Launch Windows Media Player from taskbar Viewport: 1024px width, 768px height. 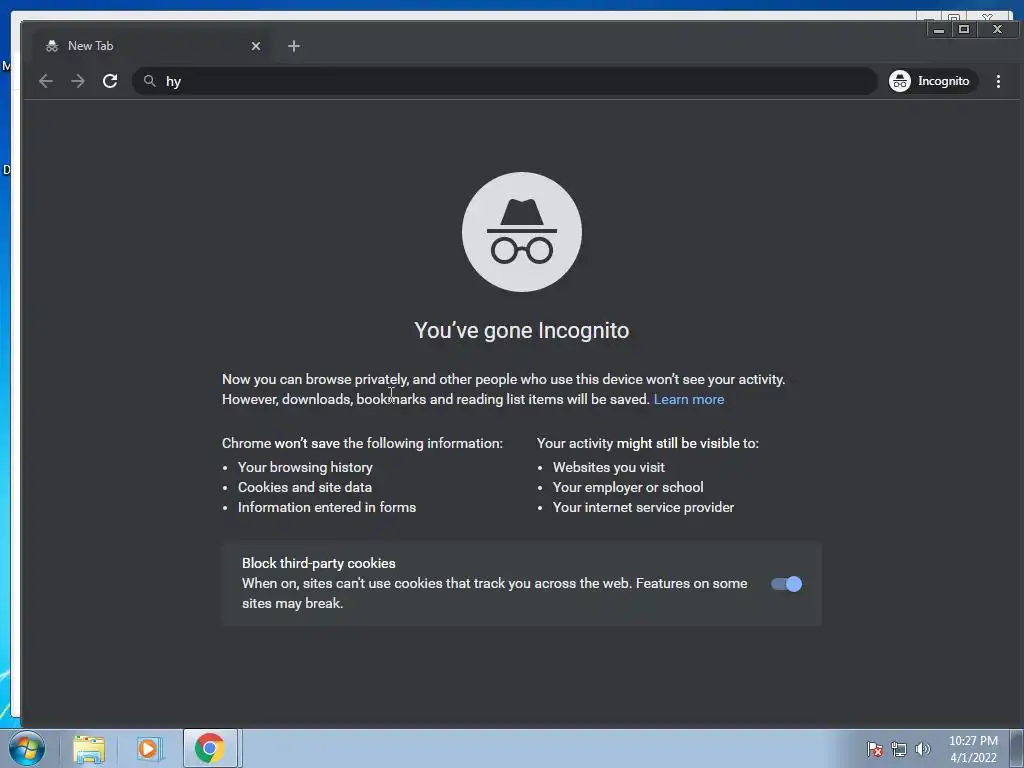point(148,749)
